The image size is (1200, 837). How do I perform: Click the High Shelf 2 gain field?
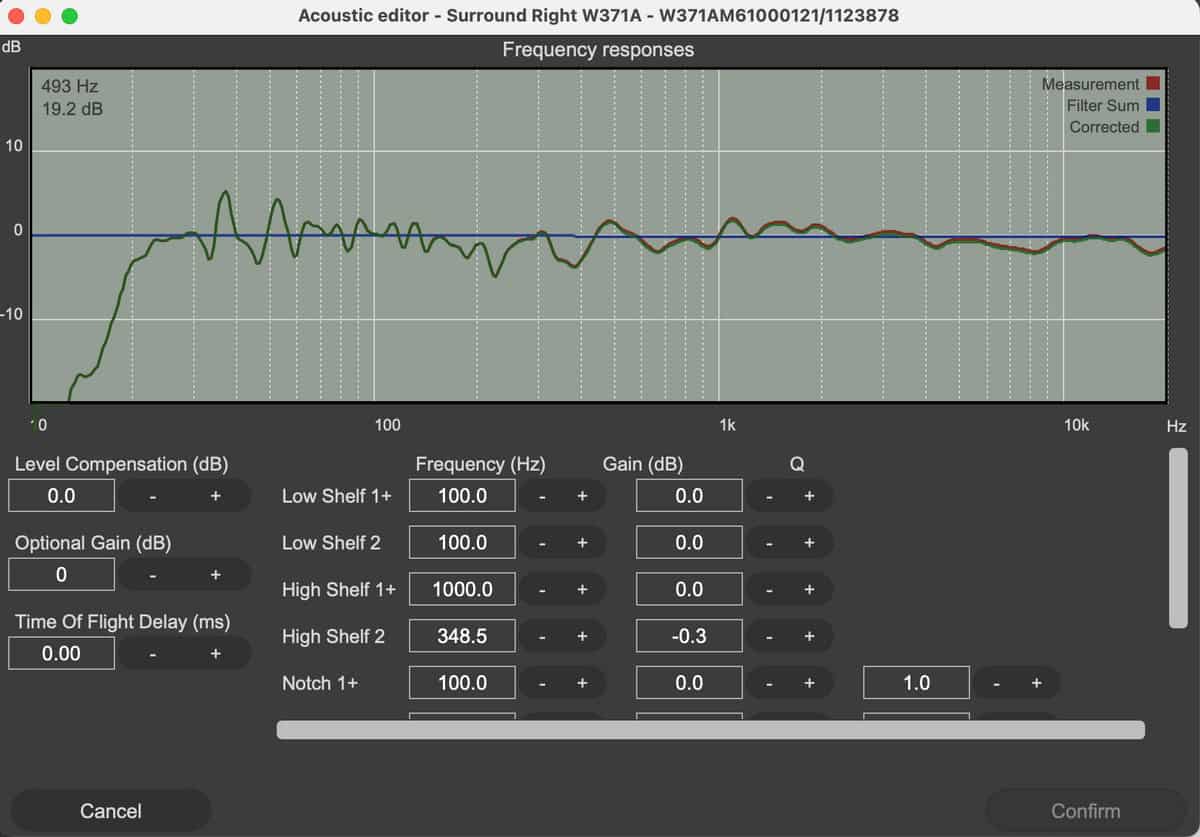[x=689, y=637]
